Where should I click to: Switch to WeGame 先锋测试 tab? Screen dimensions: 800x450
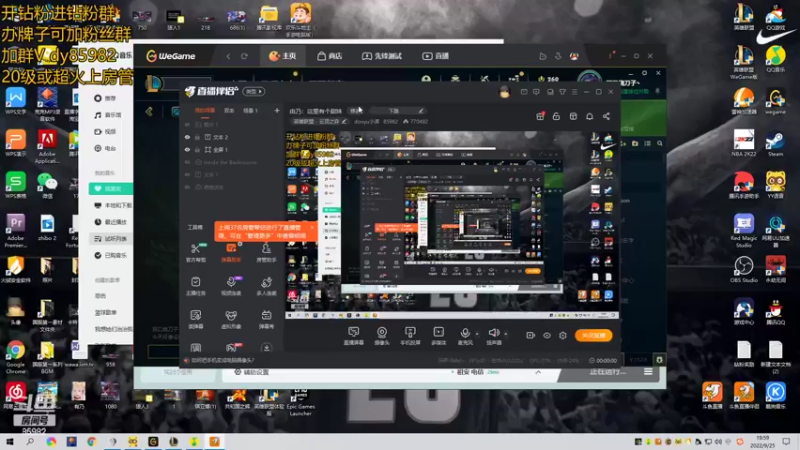click(382, 56)
